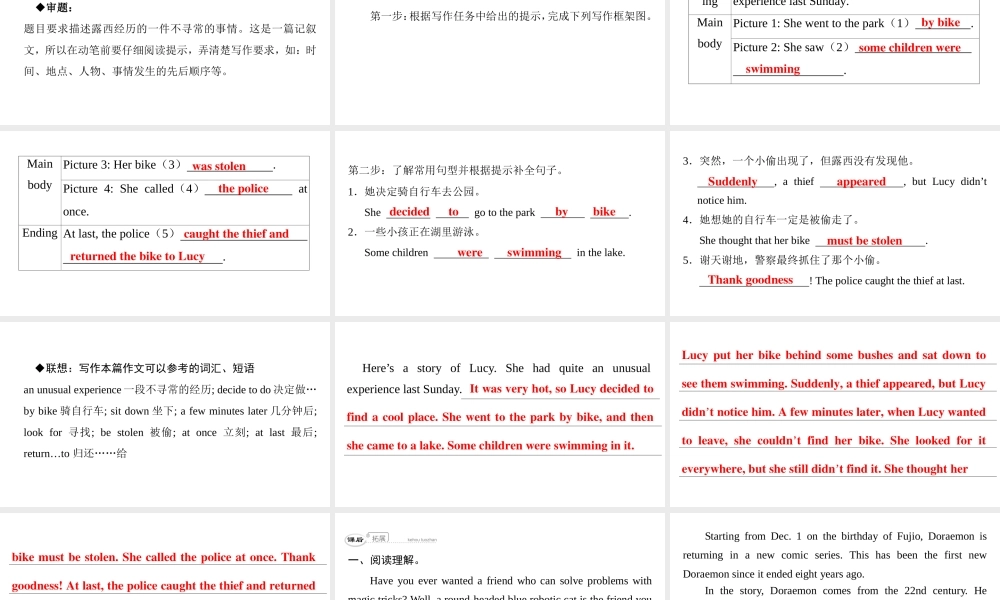This screenshot has height=600, width=1000.
Task: Open the 'Here's a story of Lucy' slide
Action: coord(499,414)
